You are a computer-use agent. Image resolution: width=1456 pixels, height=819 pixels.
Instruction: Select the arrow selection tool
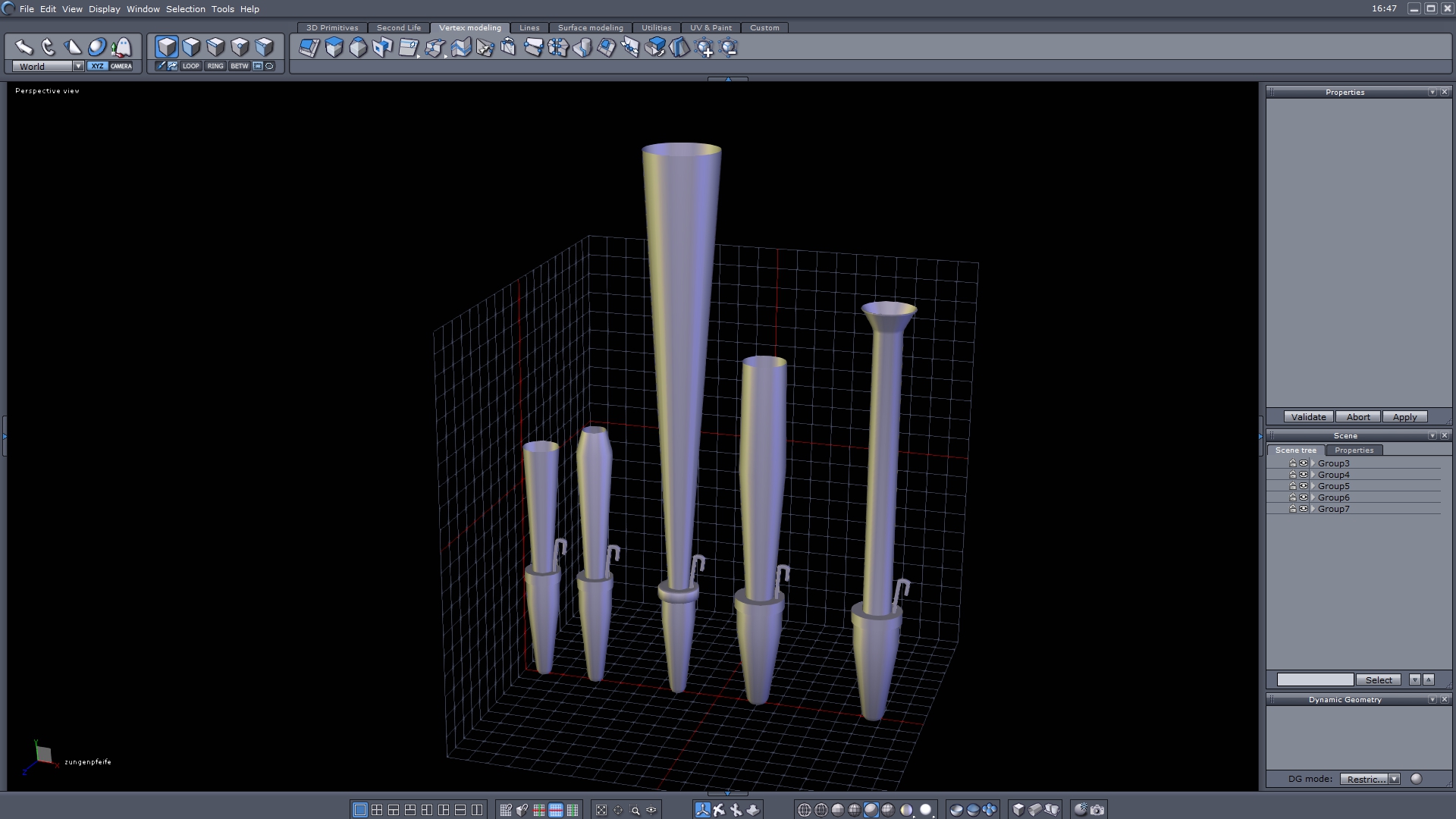pos(24,47)
